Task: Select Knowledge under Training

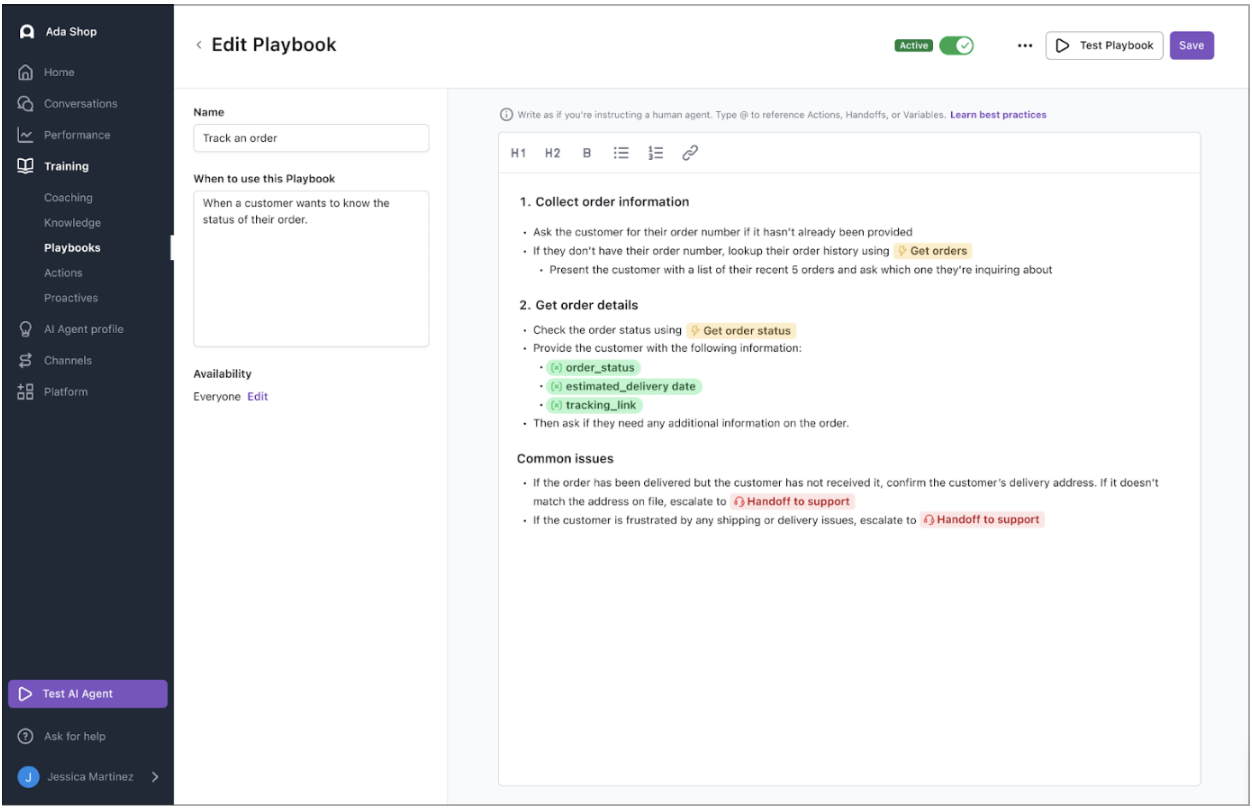Action: [x=72, y=223]
